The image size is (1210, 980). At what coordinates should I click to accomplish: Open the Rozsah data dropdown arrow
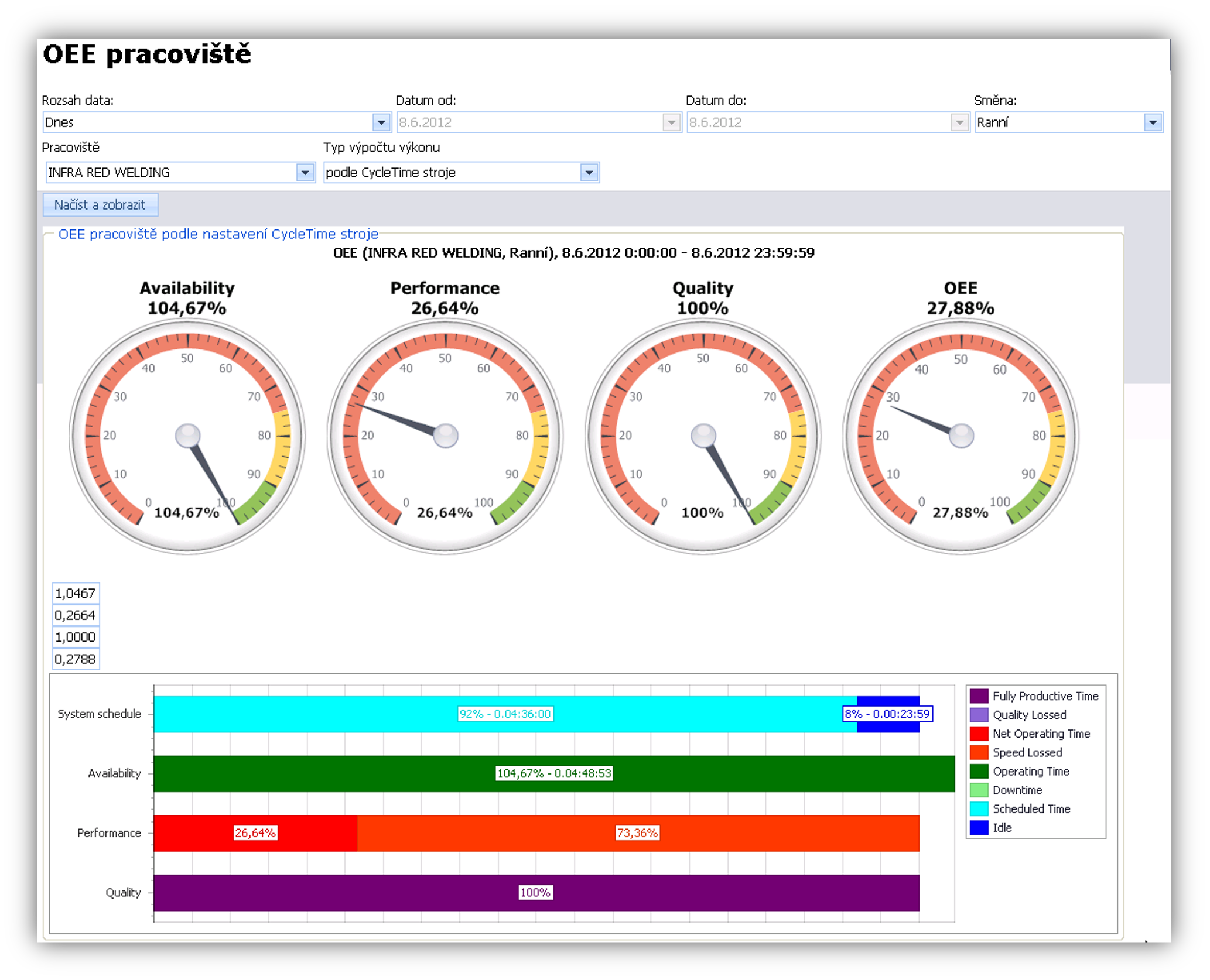click(x=381, y=122)
